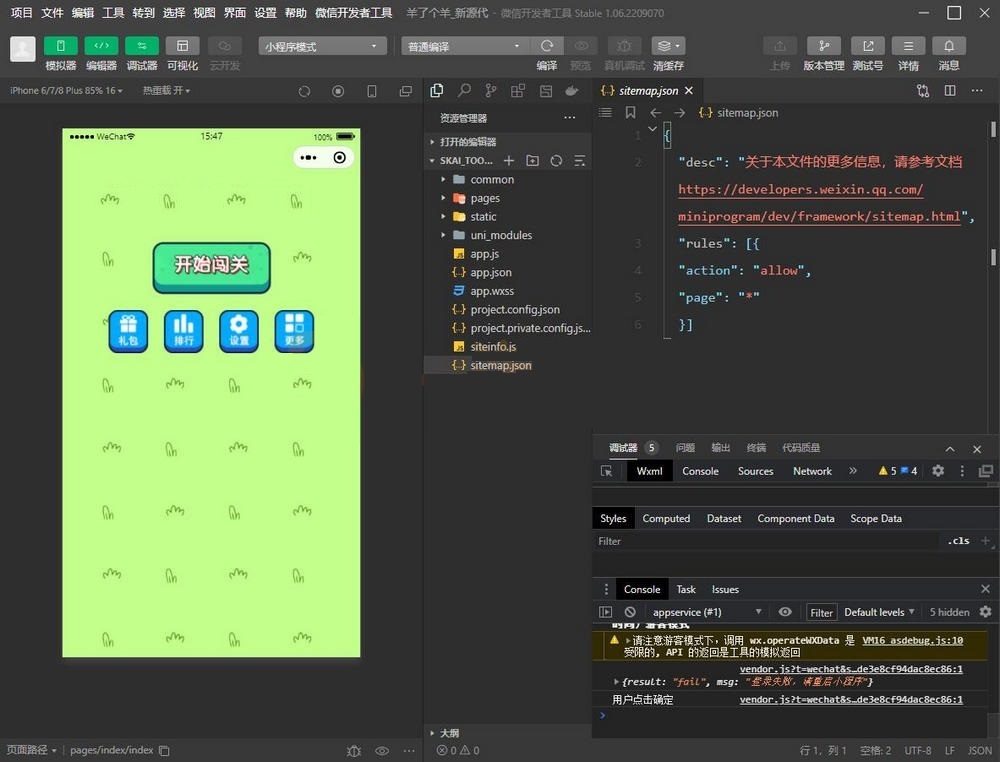Open the 帮助 menu
Screen dimensions: 1000x762
tap(295, 13)
